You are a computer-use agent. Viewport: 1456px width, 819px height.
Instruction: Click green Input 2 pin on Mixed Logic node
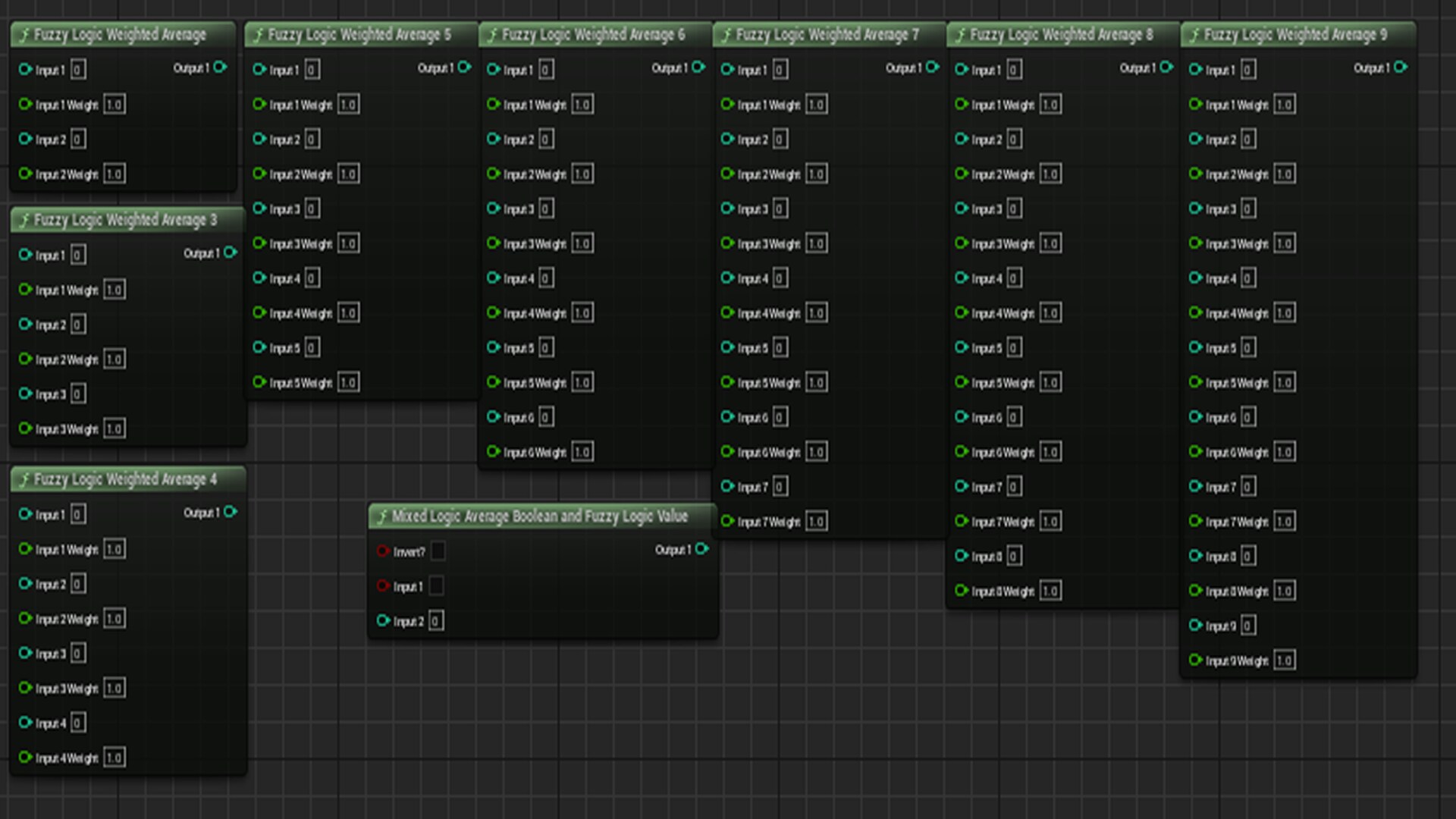pyautogui.click(x=384, y=621)
